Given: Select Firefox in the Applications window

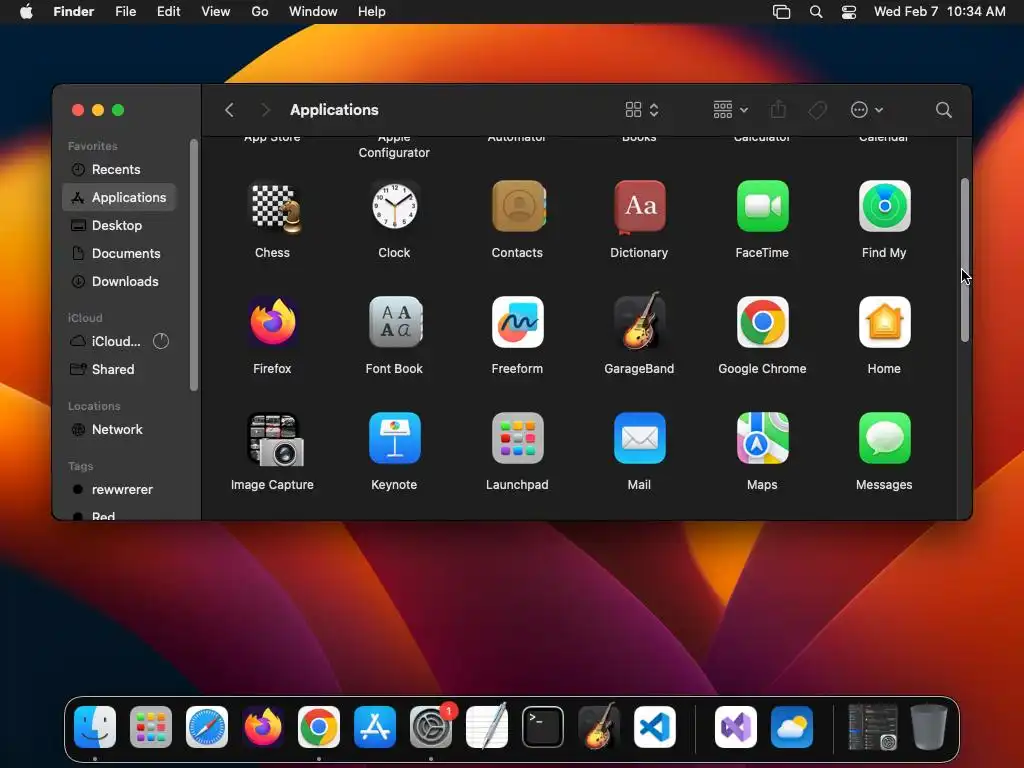Looking at the screenshot, I should [x=272, y=322].
